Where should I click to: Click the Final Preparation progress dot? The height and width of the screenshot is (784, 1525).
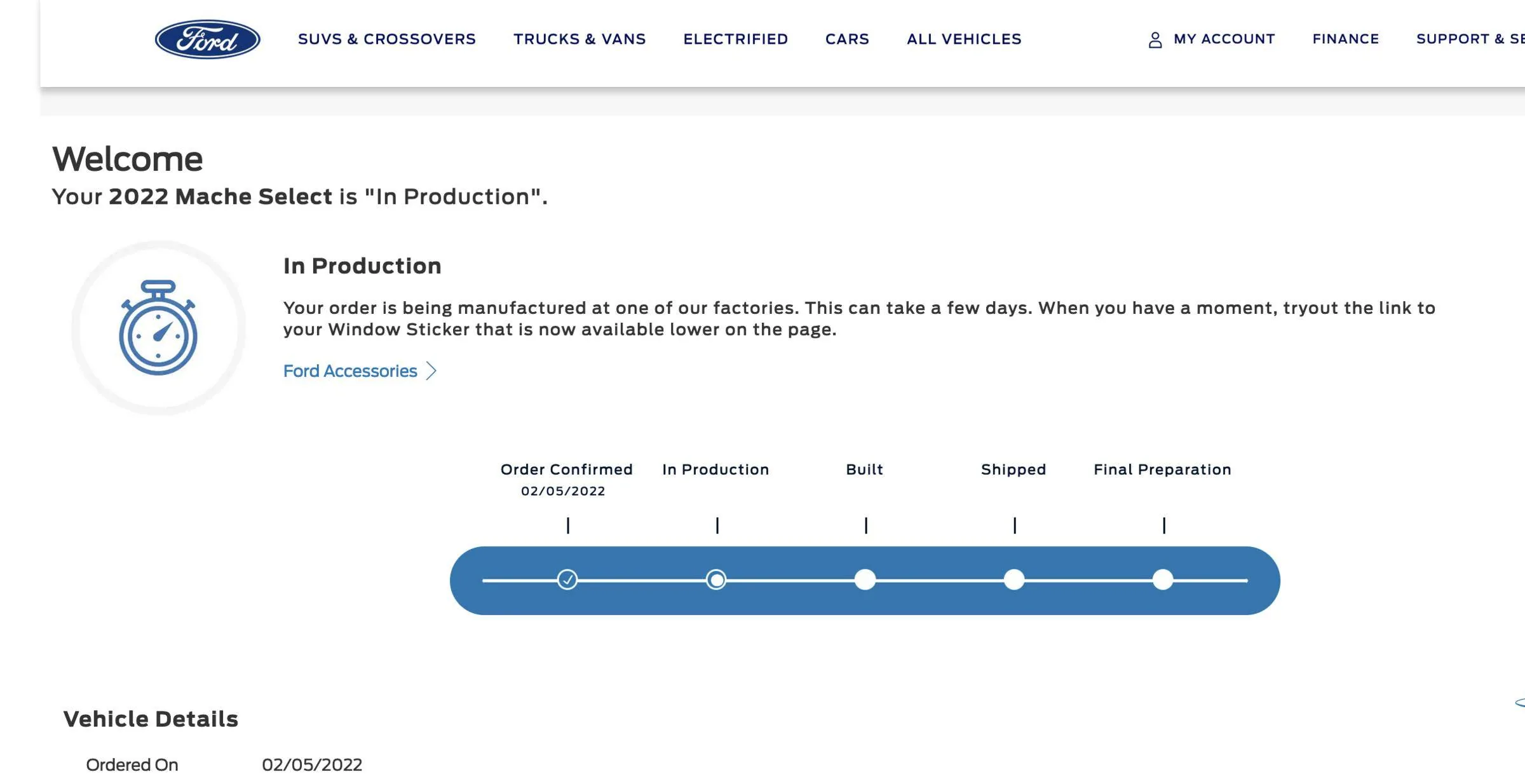(1163, 579)
